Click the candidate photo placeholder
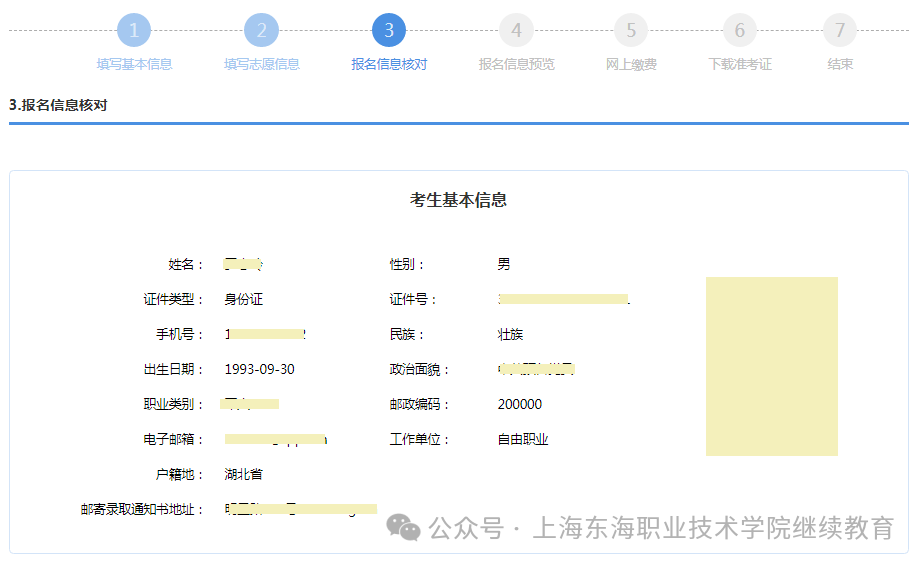924x565 pixels. [x=771, y=366]
